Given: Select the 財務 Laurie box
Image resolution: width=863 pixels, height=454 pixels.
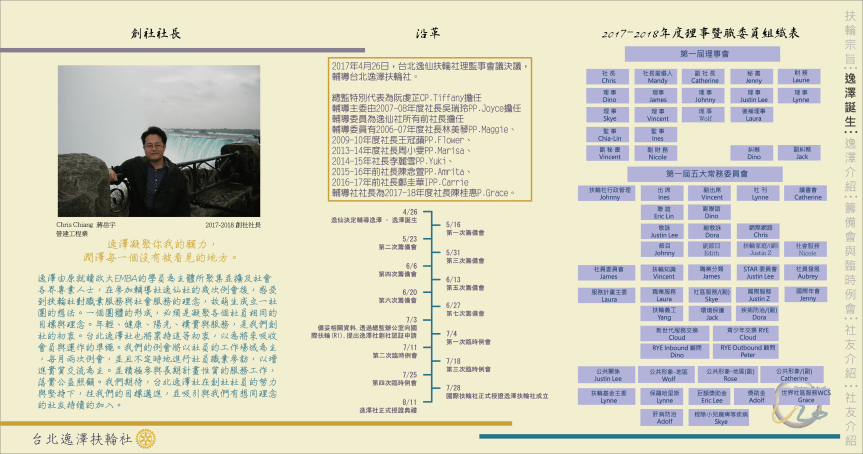Looking at the screenshot, I should pyautogui.click(x=801, y=76).
